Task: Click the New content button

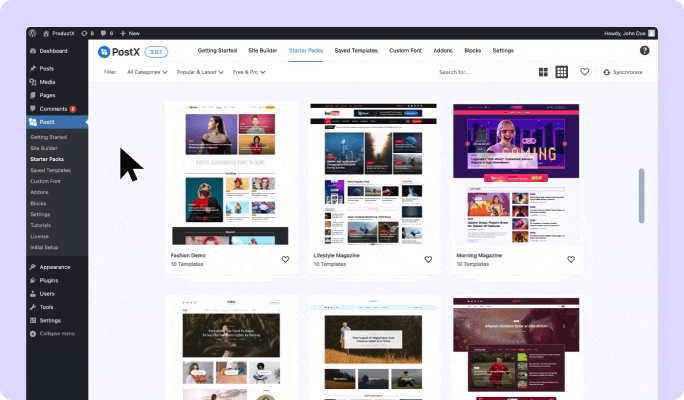Action: [130, 33]
